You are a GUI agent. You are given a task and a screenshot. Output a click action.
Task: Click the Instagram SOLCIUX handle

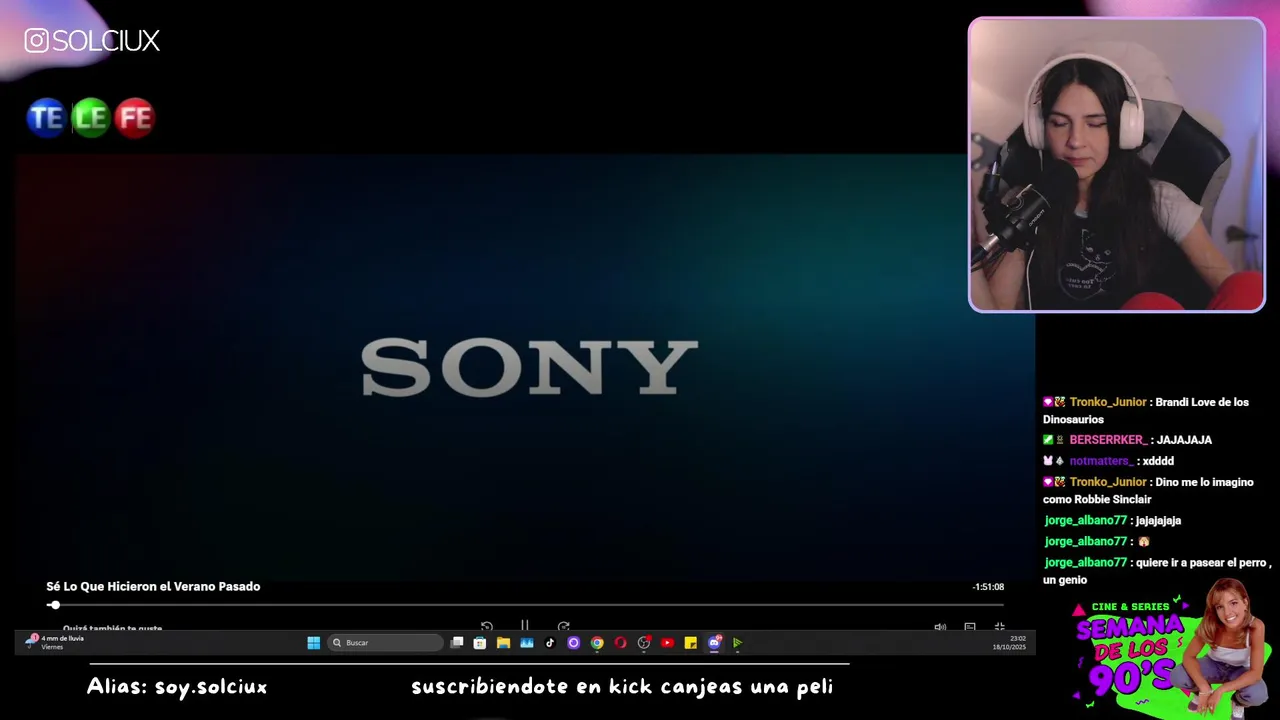tap(92, 41)
